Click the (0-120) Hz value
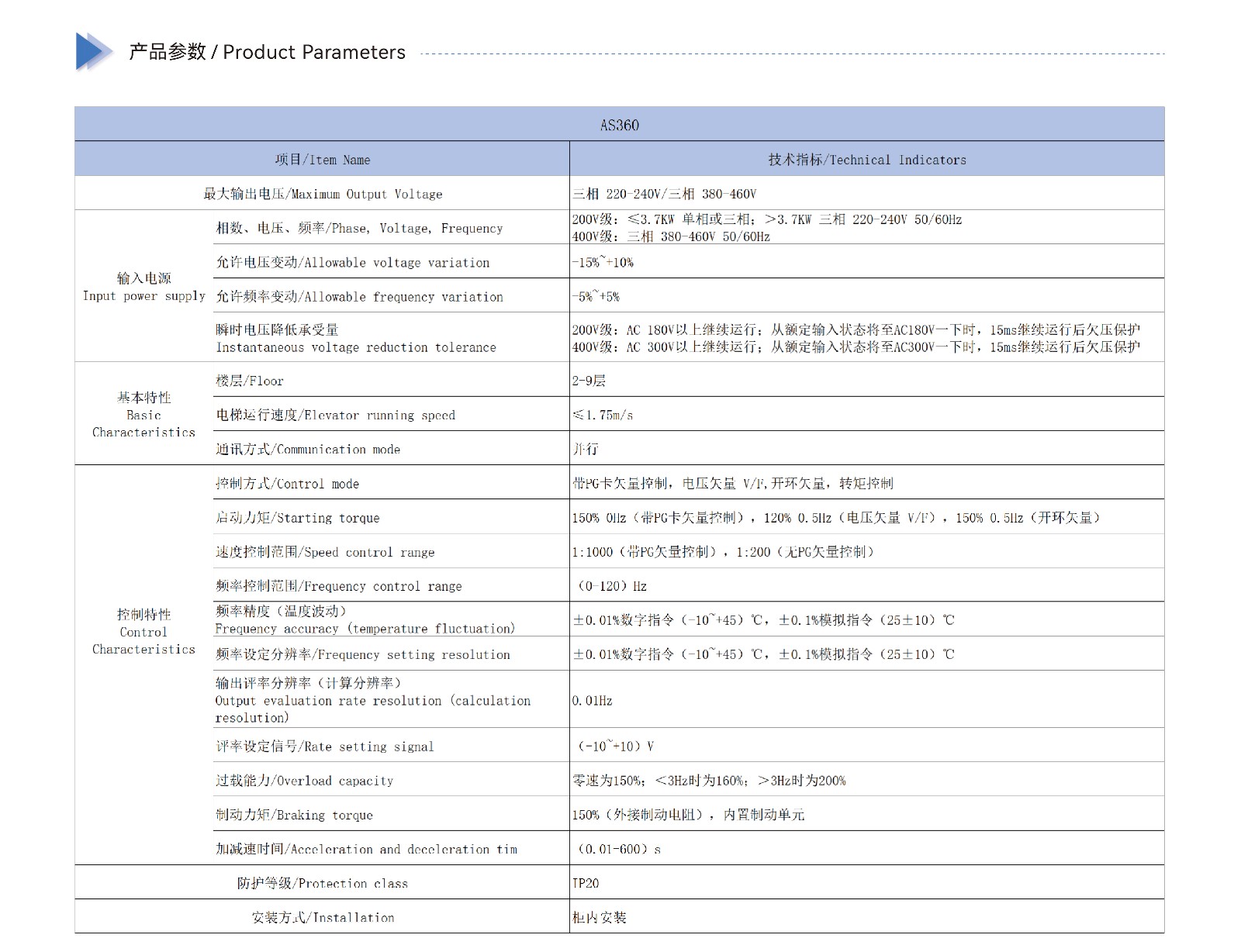This screenshot has width=1241, height=952. [x=612, y=586]
